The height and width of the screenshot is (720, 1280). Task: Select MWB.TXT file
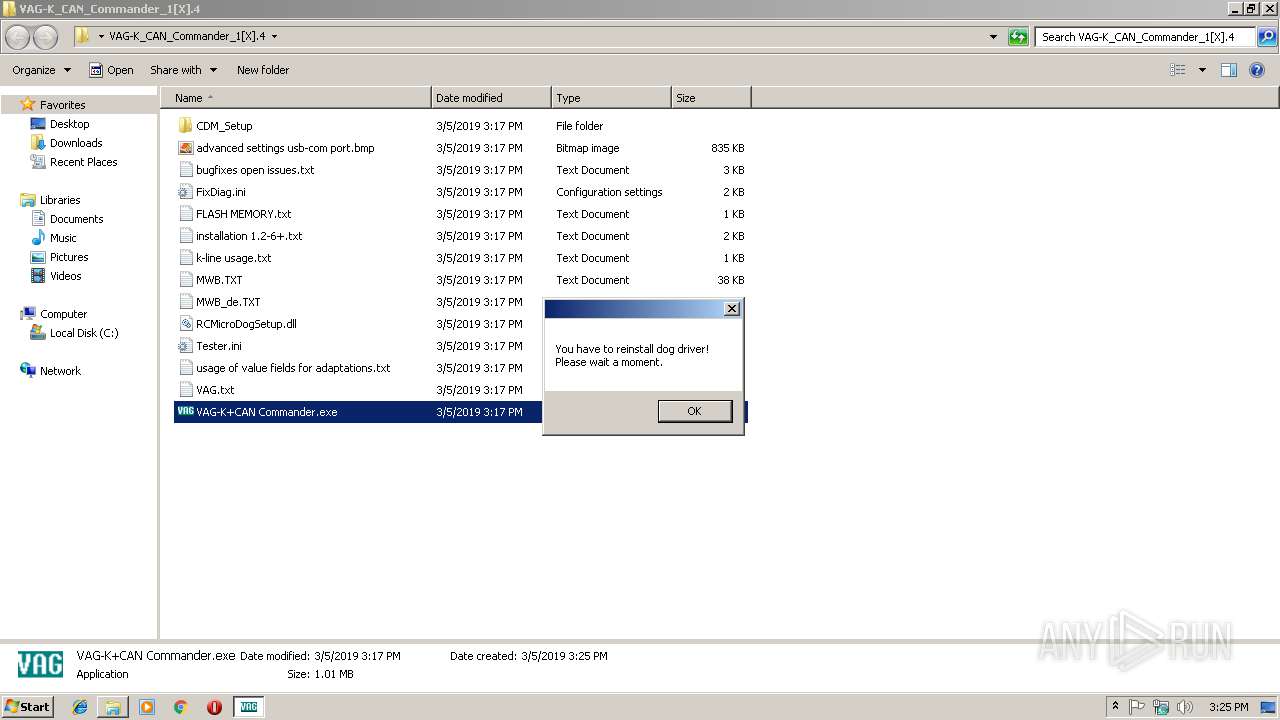(x=219, y=280)
